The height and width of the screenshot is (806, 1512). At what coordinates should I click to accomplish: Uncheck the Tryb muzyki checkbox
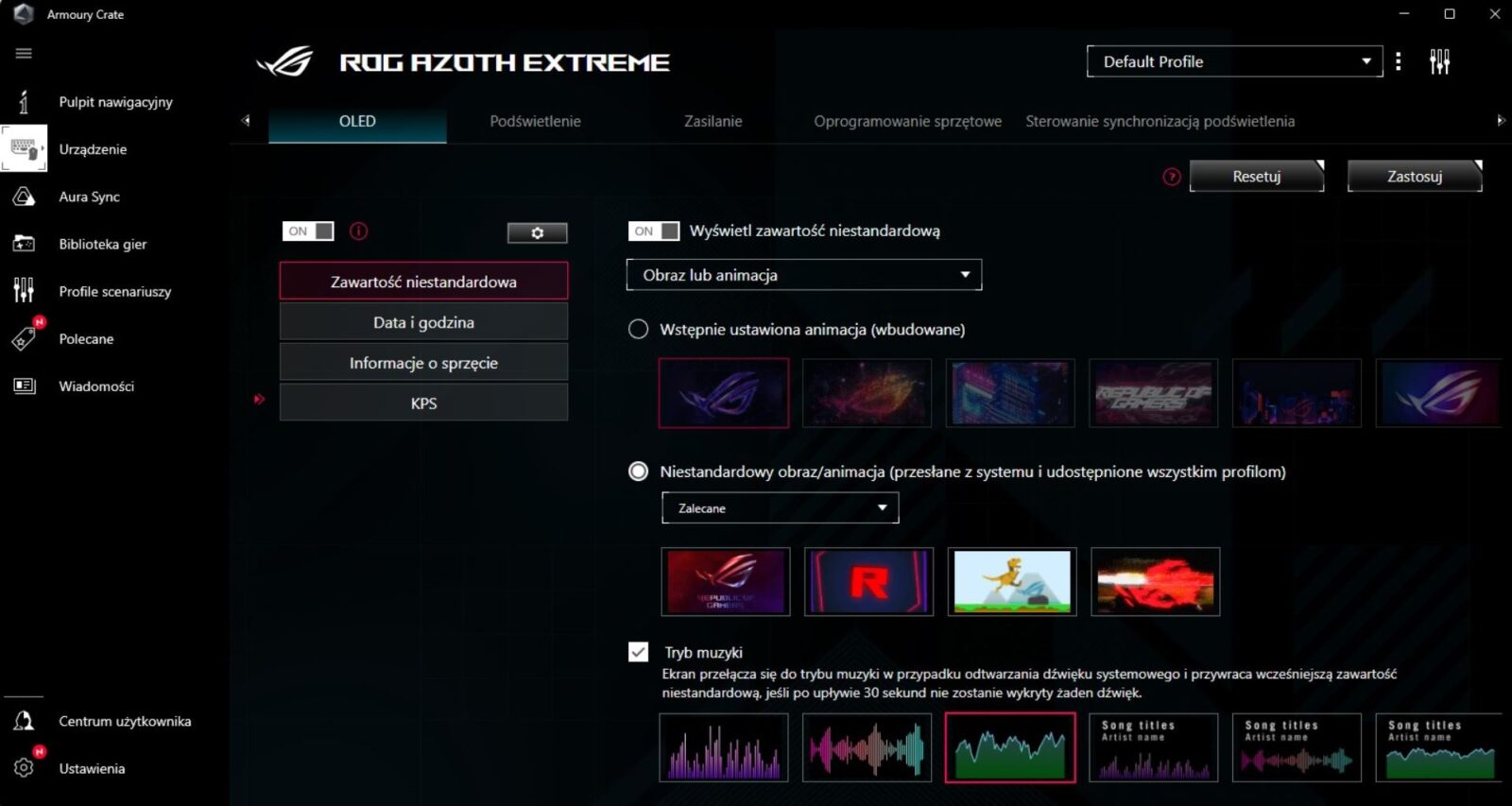[x=639, y=652]
